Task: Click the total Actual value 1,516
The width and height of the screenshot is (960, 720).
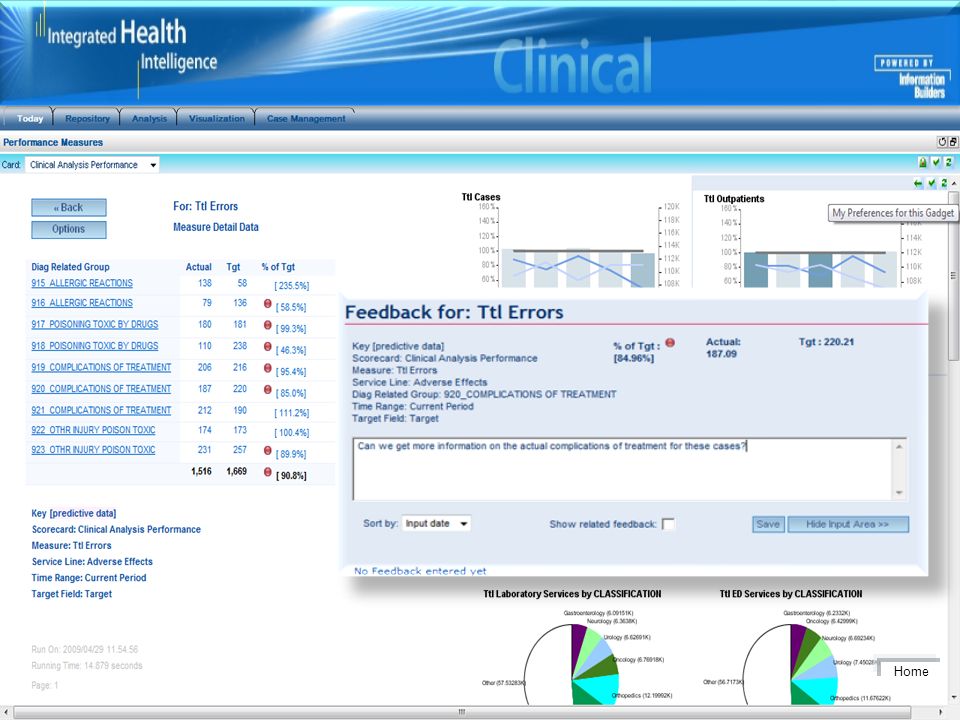Action: [x=201, y=471]
